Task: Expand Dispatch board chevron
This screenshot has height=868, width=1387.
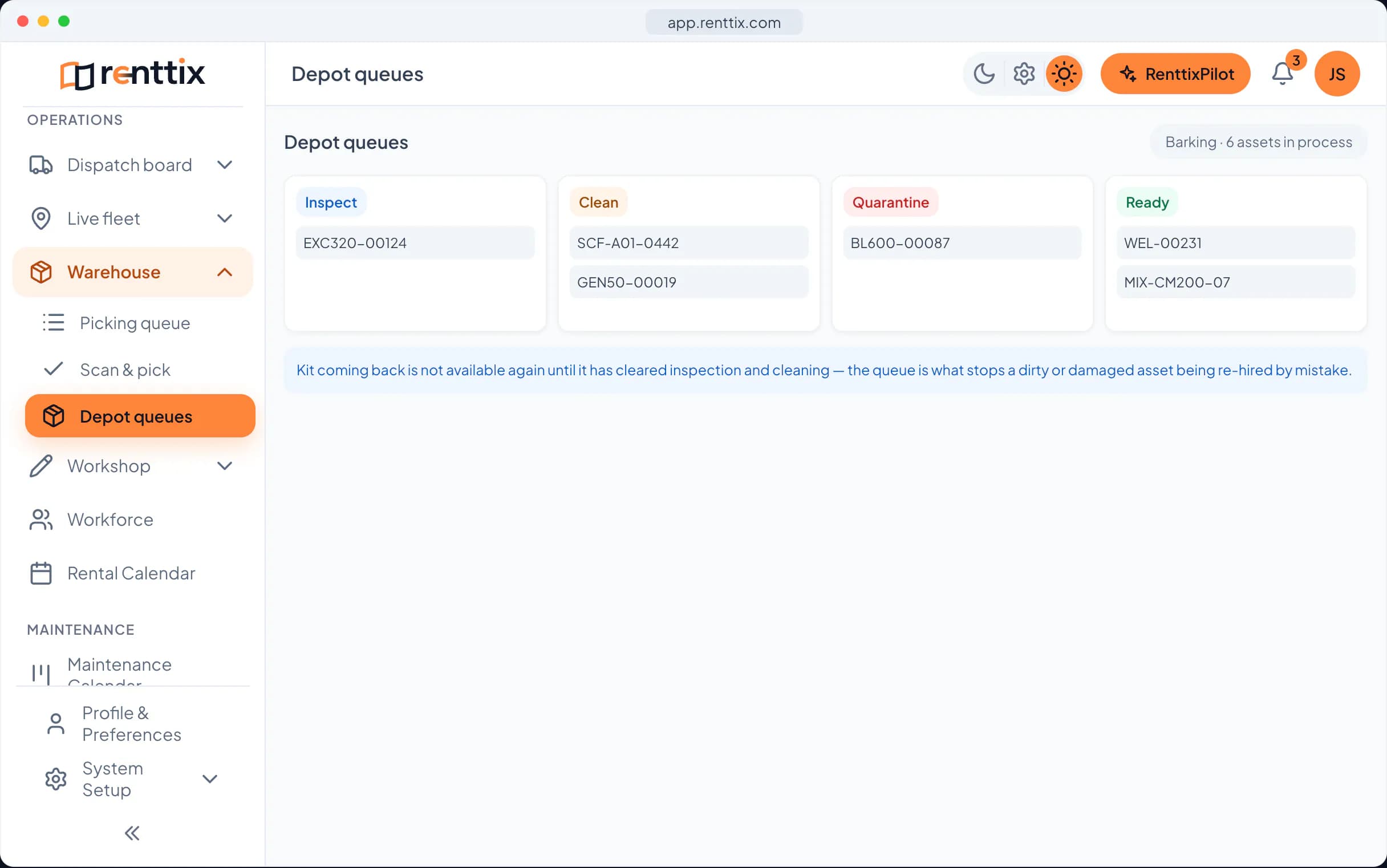Action: (225, 165)
